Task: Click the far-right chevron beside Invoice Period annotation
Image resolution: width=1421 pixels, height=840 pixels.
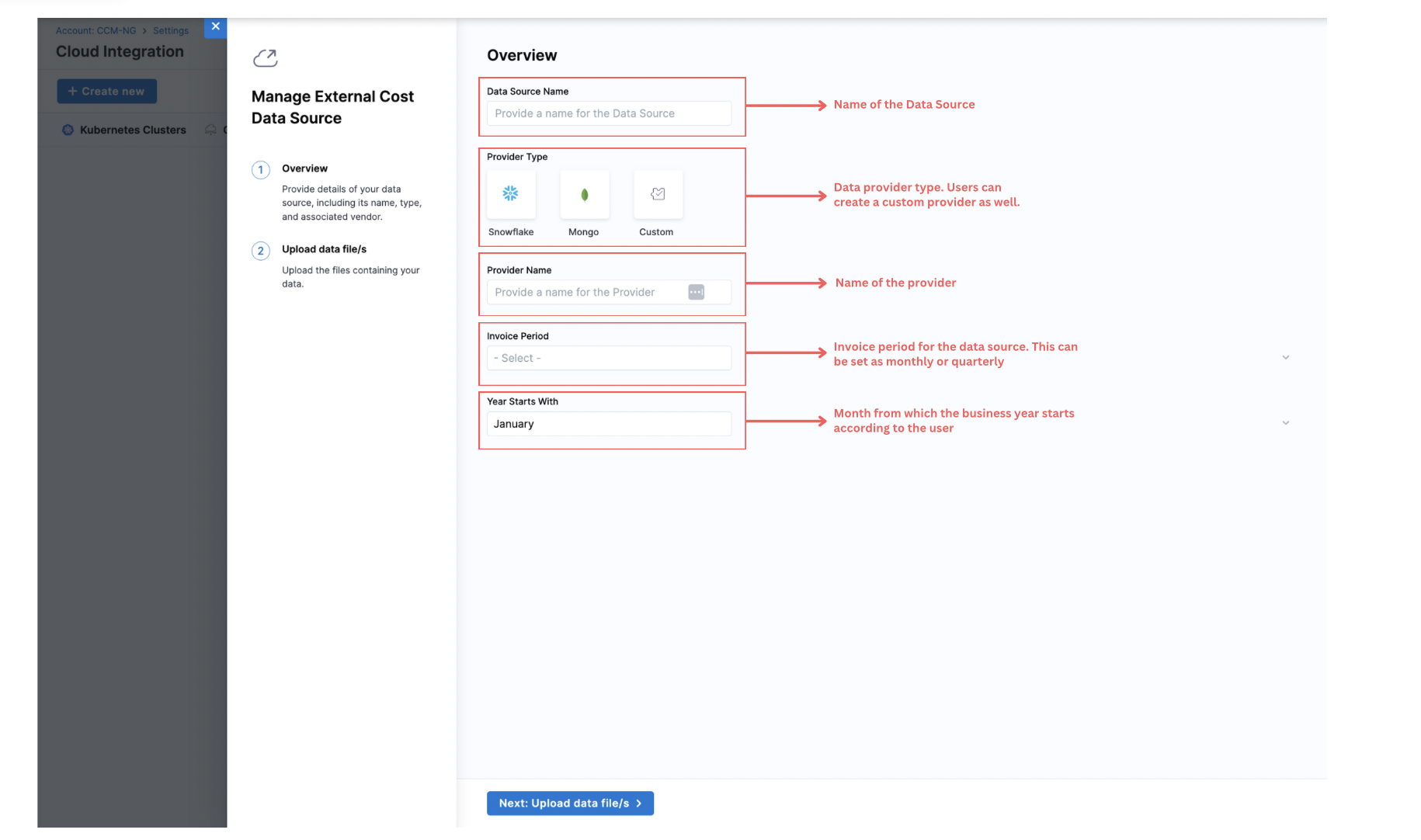Action: [x=1285, y=358]
